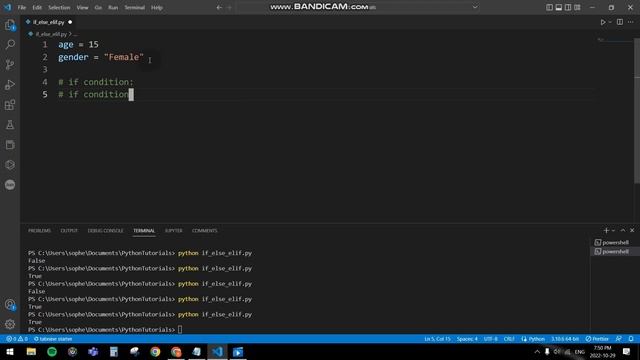
Task: Toggle secondary side bar layout
Action: pyautogui.click(x=568, y=7)
